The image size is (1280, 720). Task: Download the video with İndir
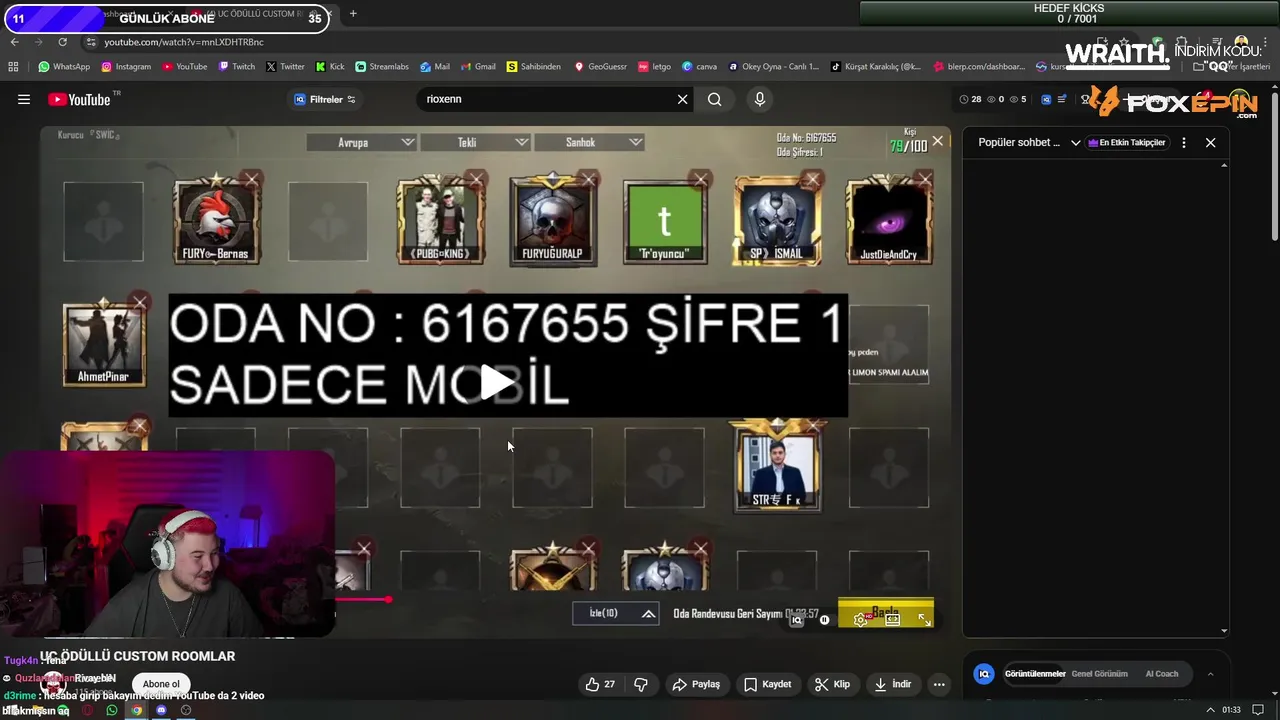[892, 684]
